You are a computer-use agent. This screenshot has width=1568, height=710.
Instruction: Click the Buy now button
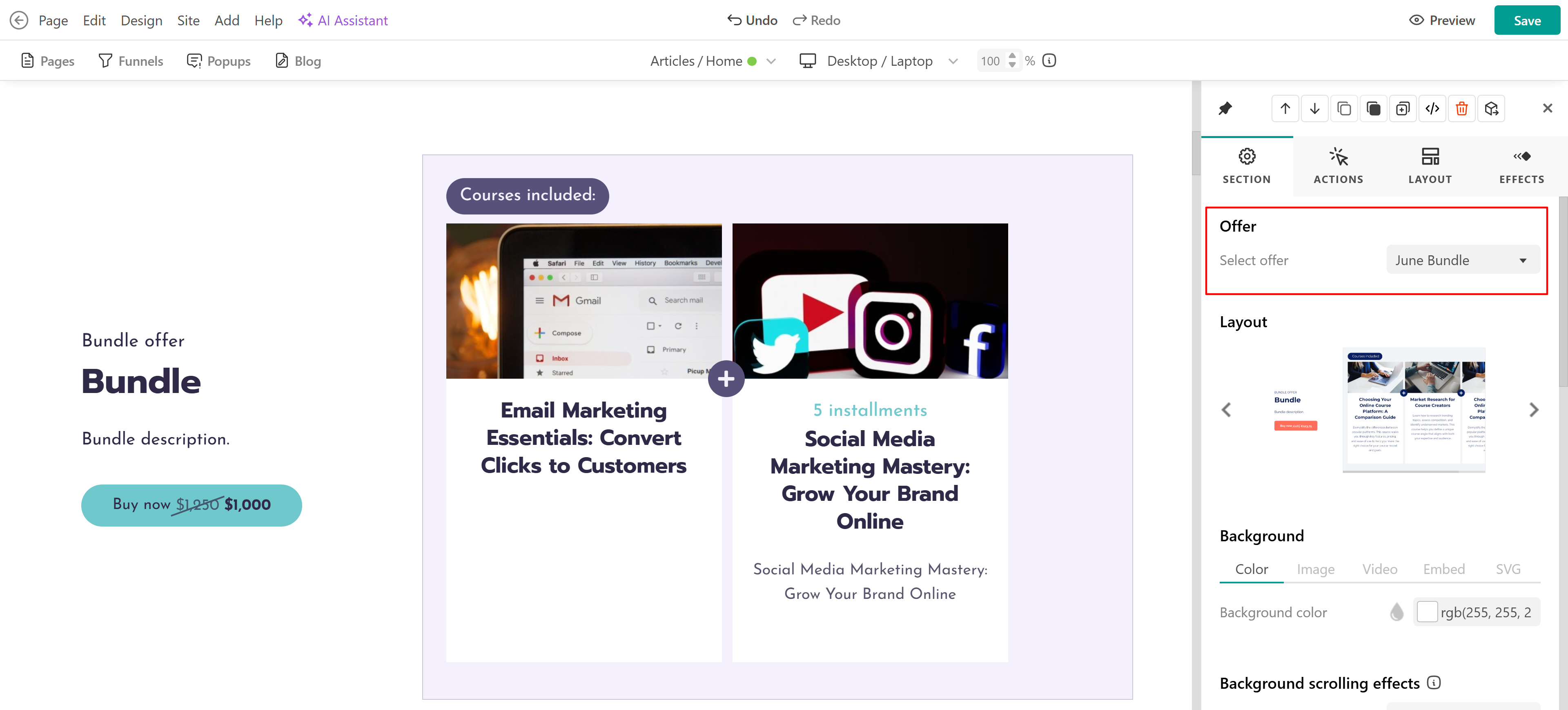point(191,505)
